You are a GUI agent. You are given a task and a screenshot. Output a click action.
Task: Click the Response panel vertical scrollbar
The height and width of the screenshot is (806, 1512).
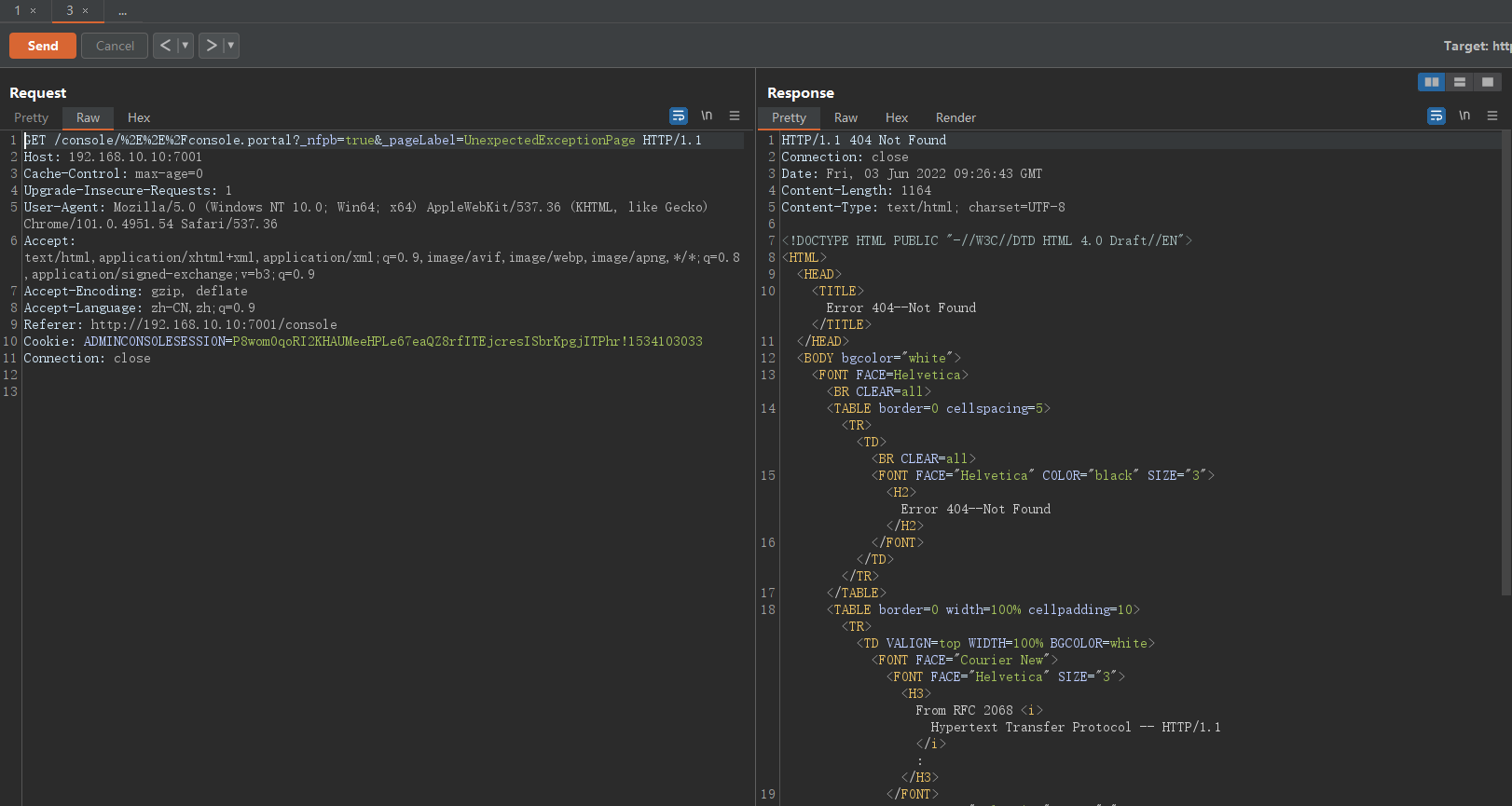(x=1506, y=363)
